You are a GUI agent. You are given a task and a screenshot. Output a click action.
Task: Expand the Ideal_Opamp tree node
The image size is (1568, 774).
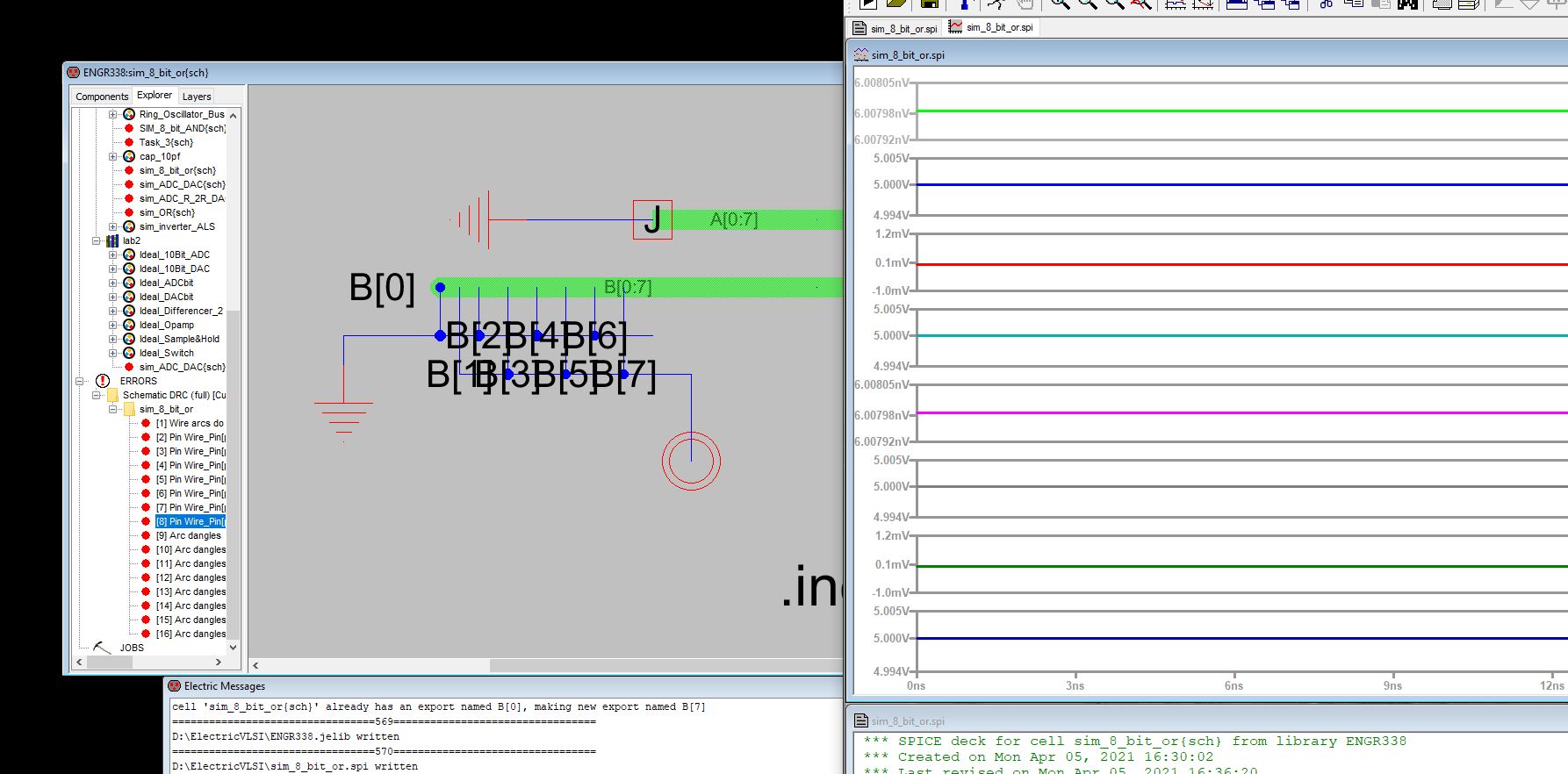pos(112,325)
